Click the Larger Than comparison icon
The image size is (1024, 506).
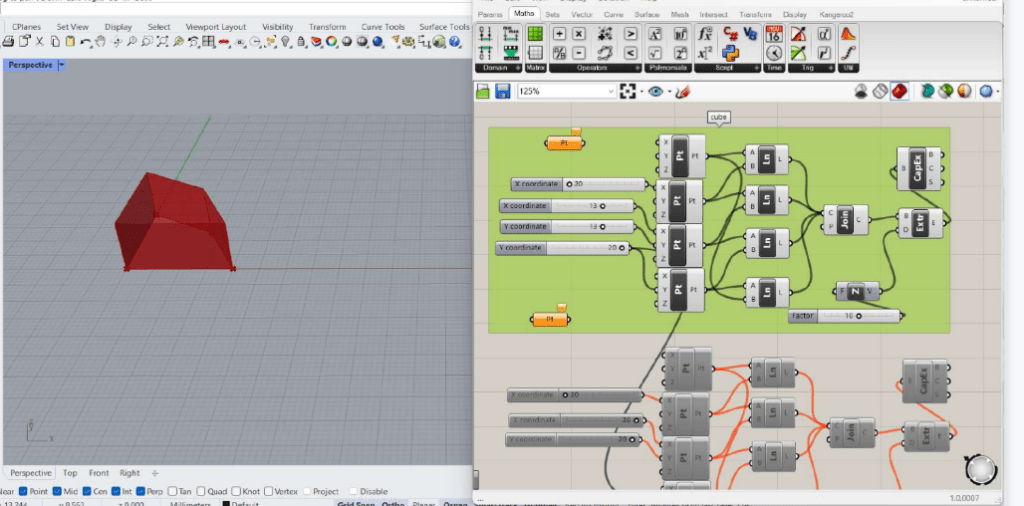(x=631, y=33)
